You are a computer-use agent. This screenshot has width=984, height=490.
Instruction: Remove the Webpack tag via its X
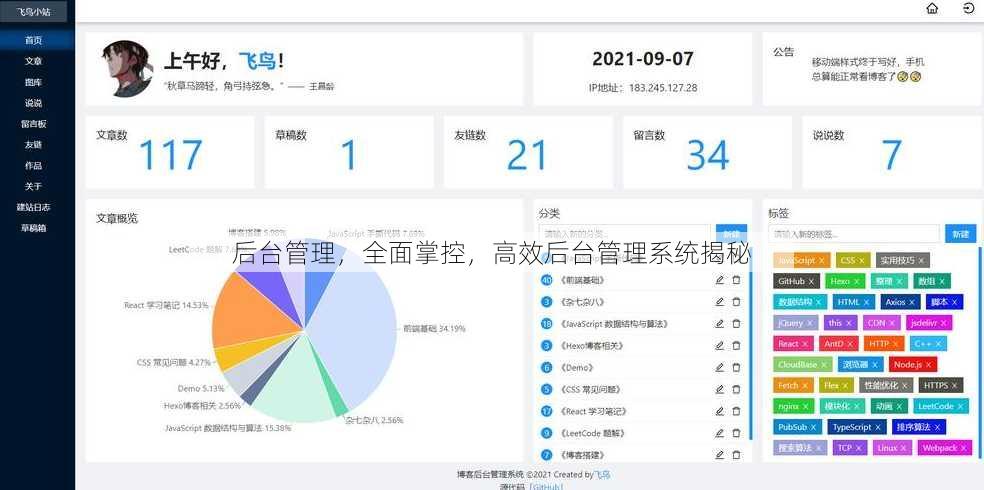click(x=964, y=448)
